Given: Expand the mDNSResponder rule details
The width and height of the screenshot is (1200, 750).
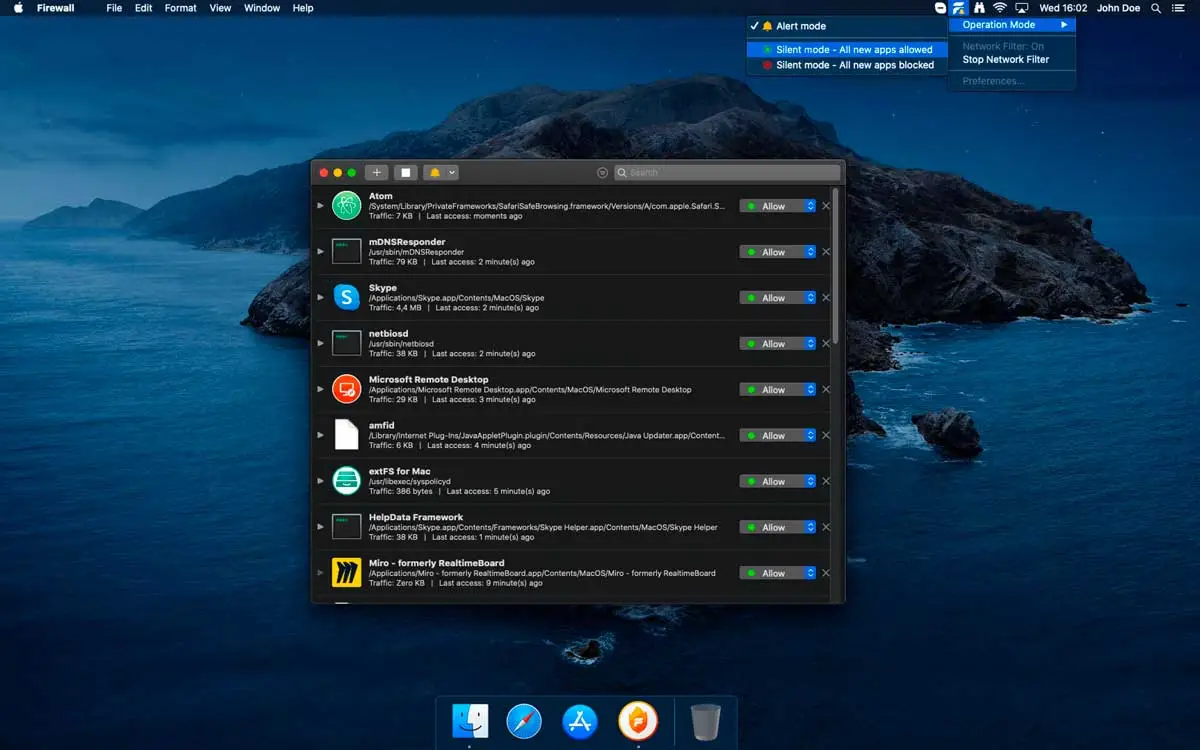Looking at the screenshot, I should tap(322, 251).
